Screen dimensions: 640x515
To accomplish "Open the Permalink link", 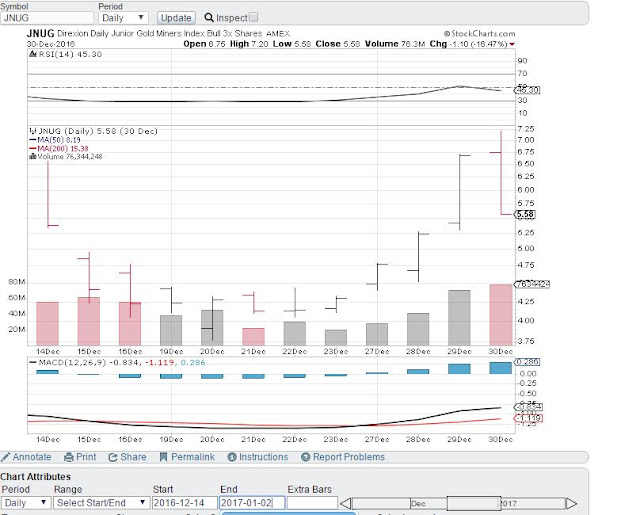I will [x=193, y=457].
